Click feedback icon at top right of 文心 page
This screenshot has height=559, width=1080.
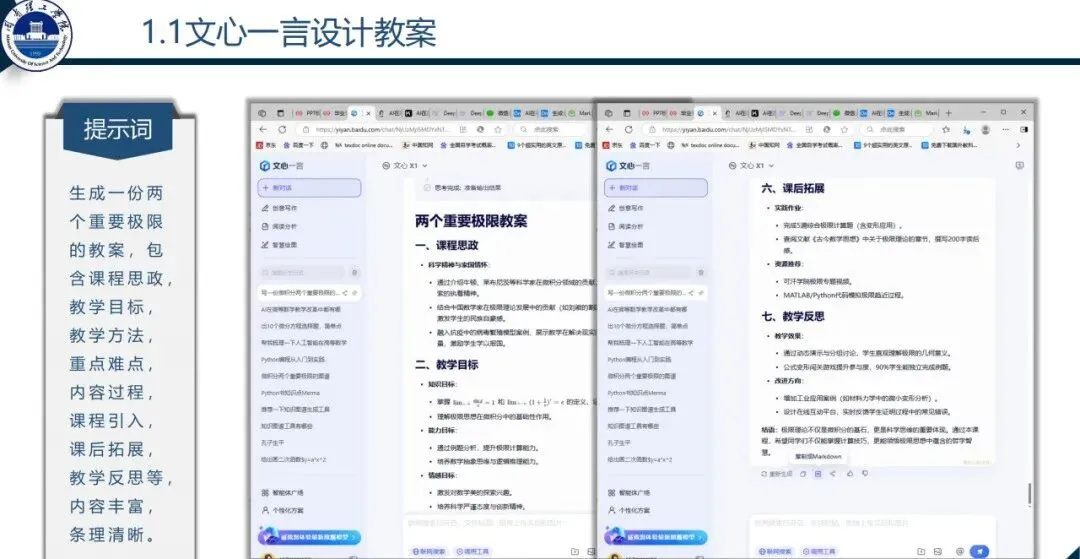[1019, 165]
